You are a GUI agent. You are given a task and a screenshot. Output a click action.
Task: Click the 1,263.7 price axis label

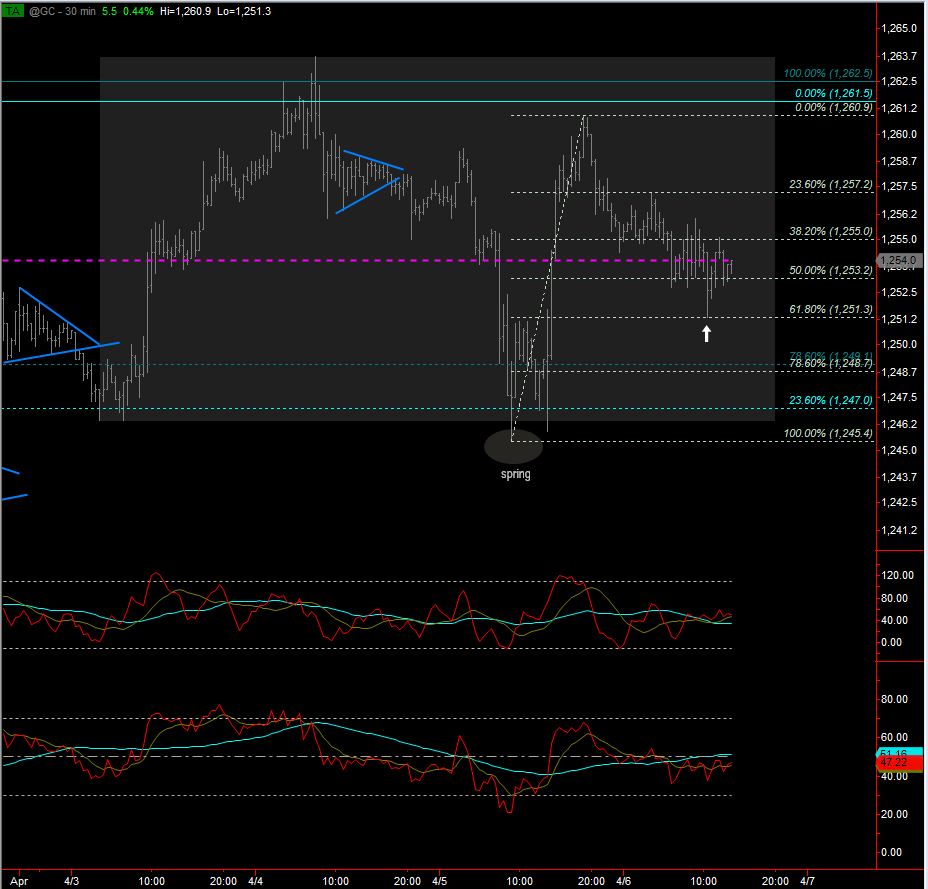point(899,56)
